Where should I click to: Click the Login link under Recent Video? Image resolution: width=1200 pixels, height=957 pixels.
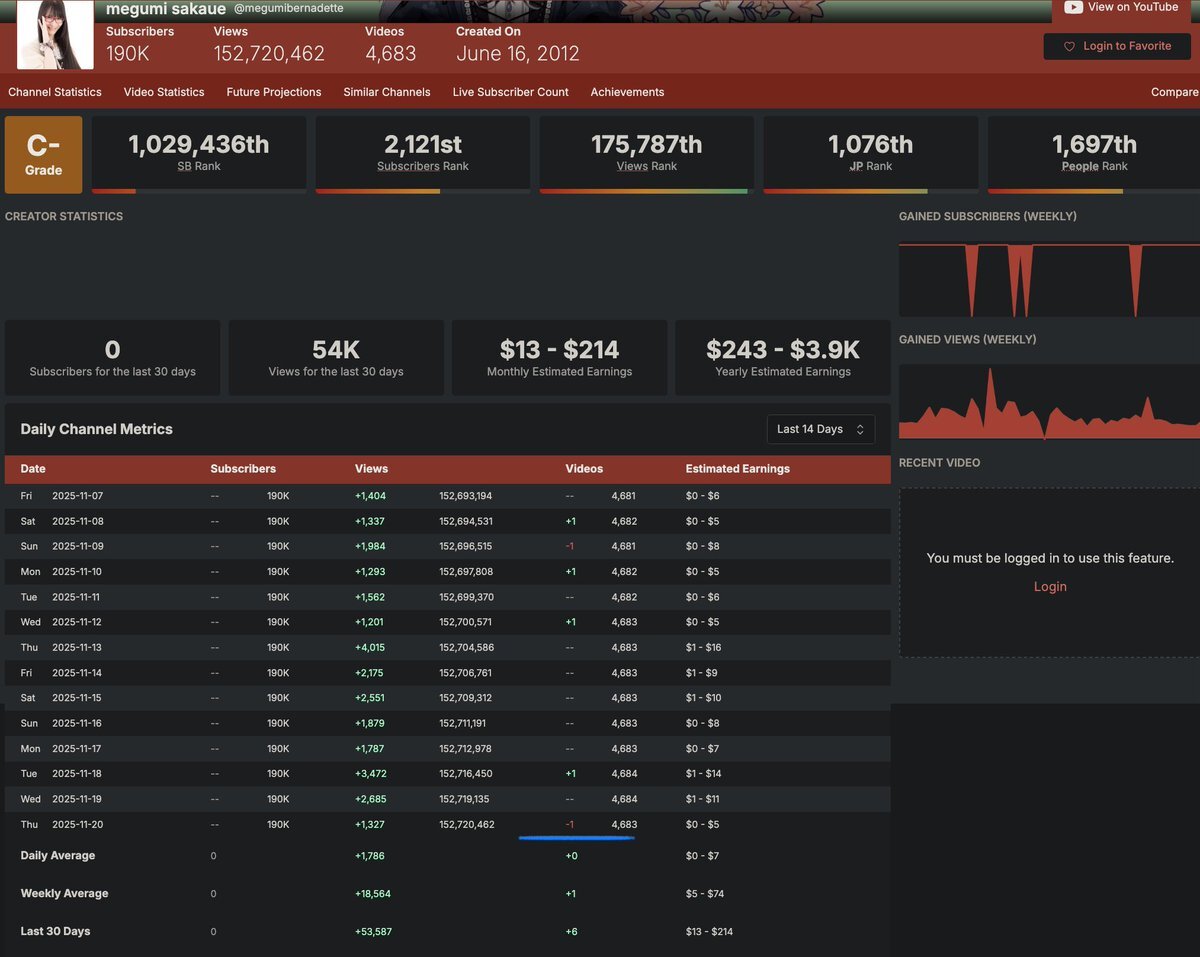[x=1050, y=587]
